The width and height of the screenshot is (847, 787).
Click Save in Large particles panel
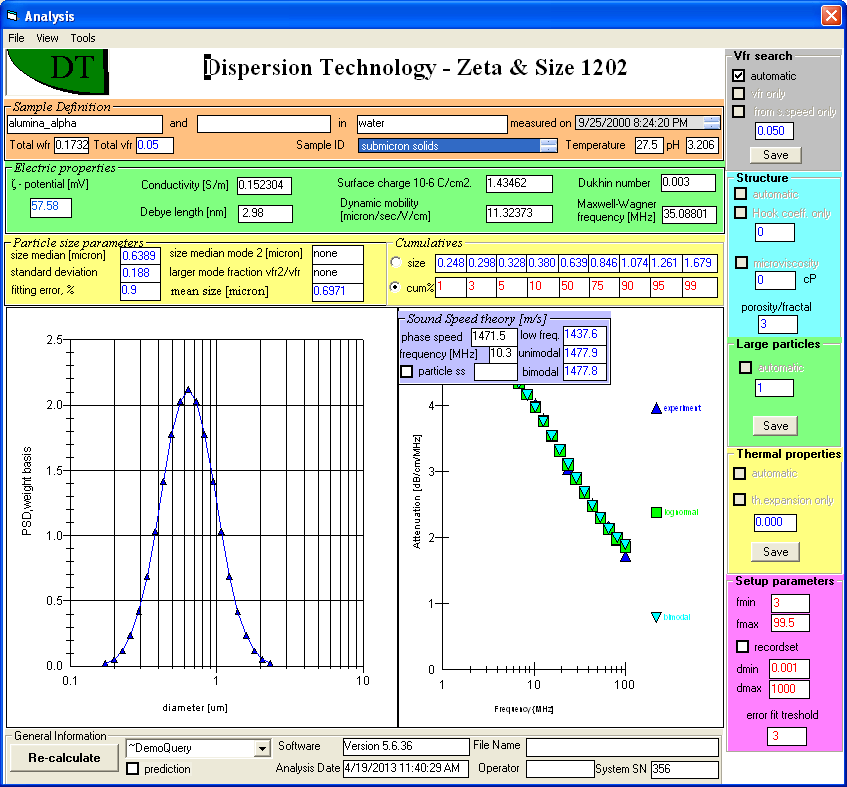pos(775,426)
